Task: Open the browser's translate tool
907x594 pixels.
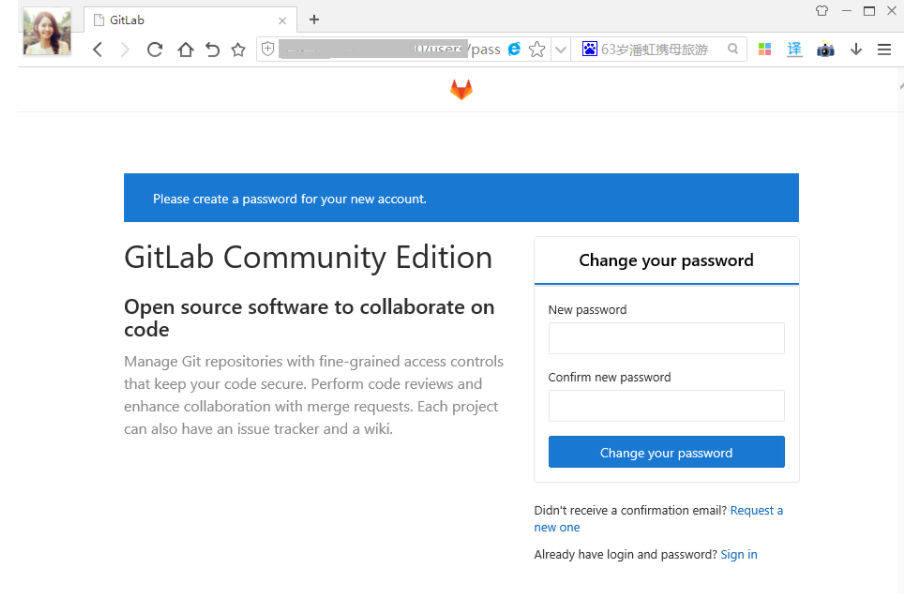Action: click(x=794, y=48)
